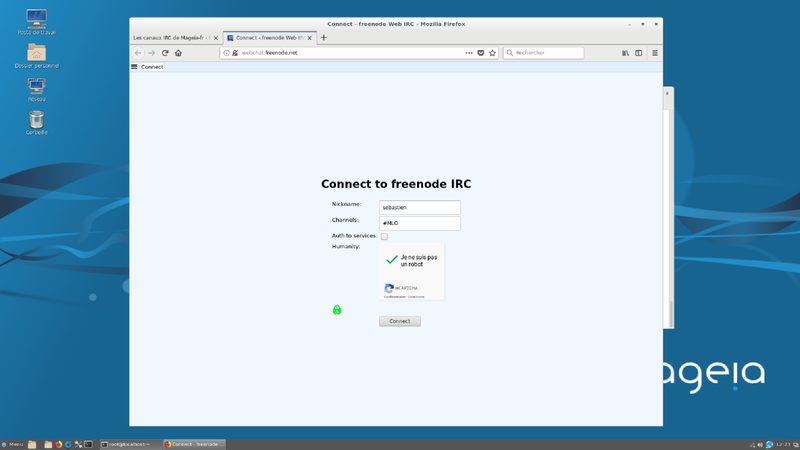This screenshot has height=450, width=800.
Task: Open the volume control in system tray
Action: [760, 445]
